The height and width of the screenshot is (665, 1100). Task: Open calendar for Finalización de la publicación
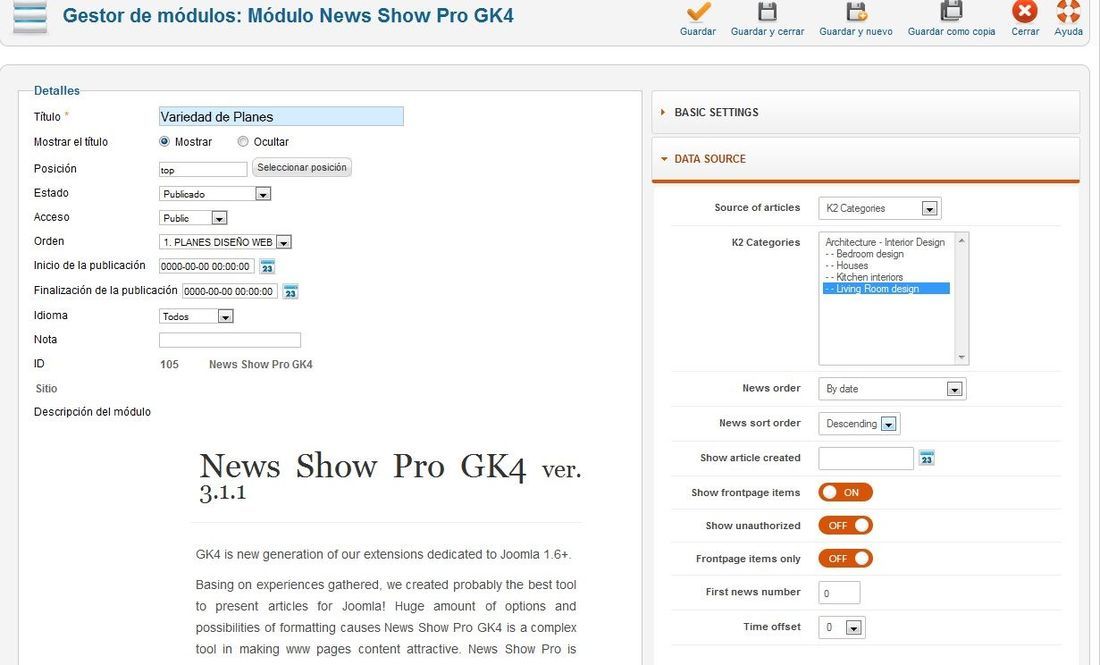[x=290, y=291]
